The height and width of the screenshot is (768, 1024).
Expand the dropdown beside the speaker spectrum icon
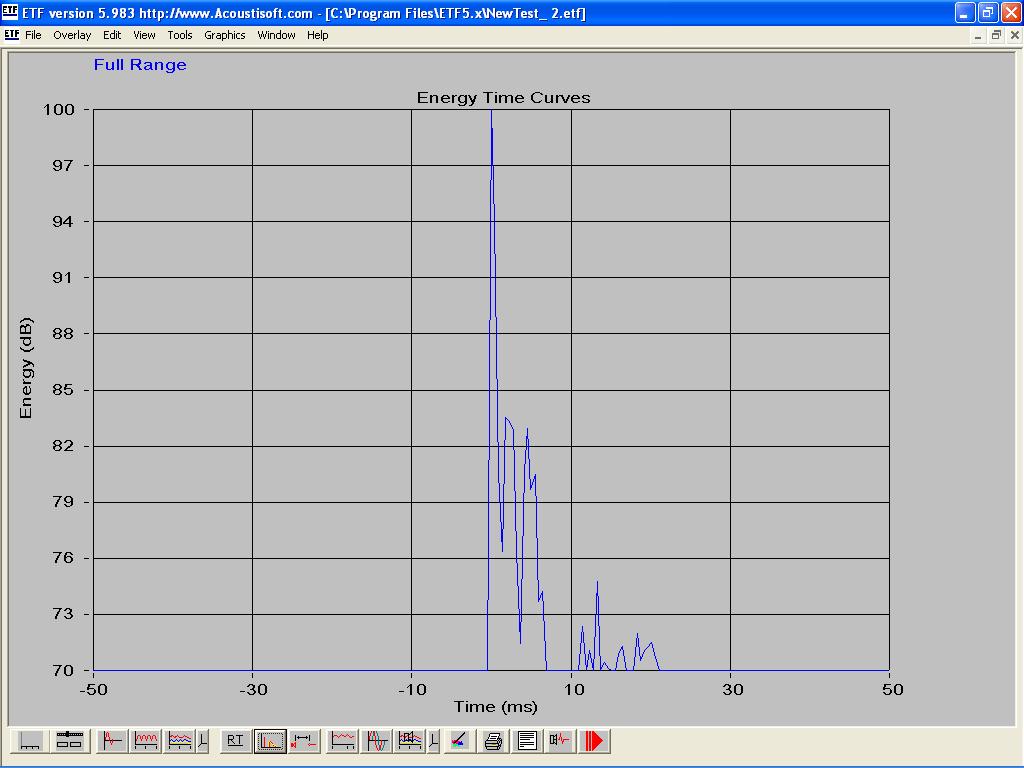point(433,741)
